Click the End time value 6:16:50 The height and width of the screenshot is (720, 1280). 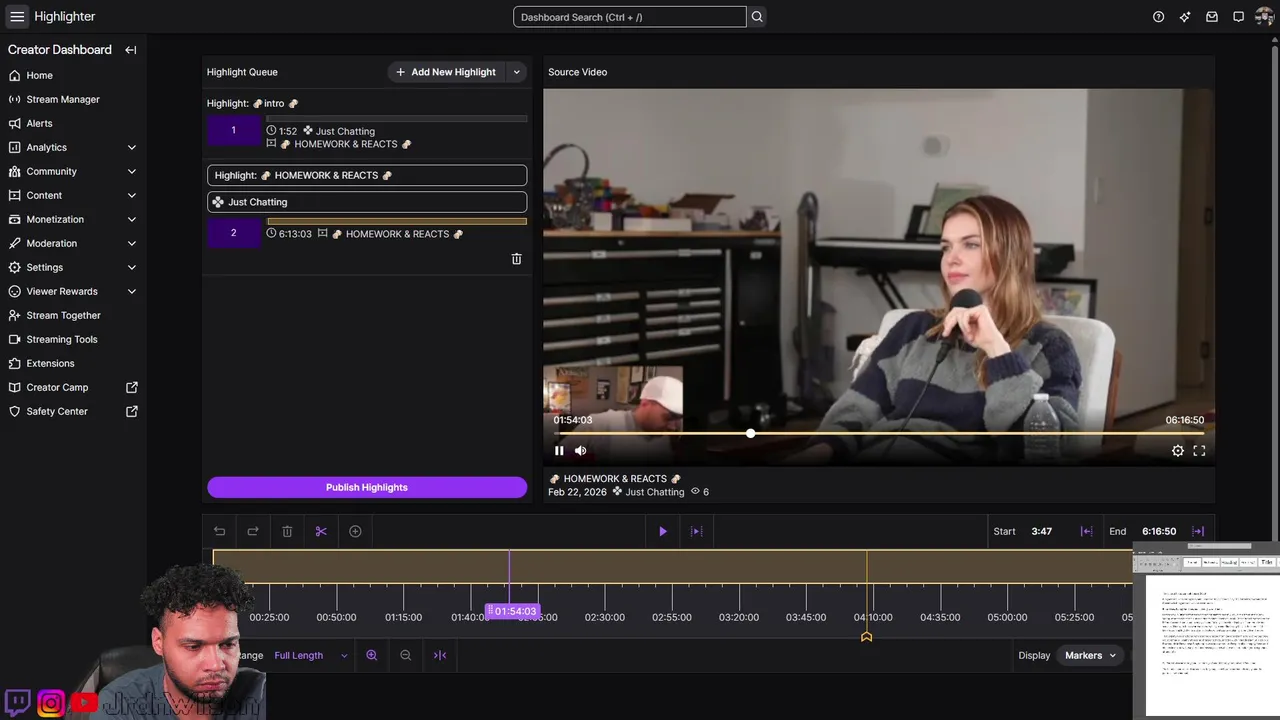[x=1159, y=531]
